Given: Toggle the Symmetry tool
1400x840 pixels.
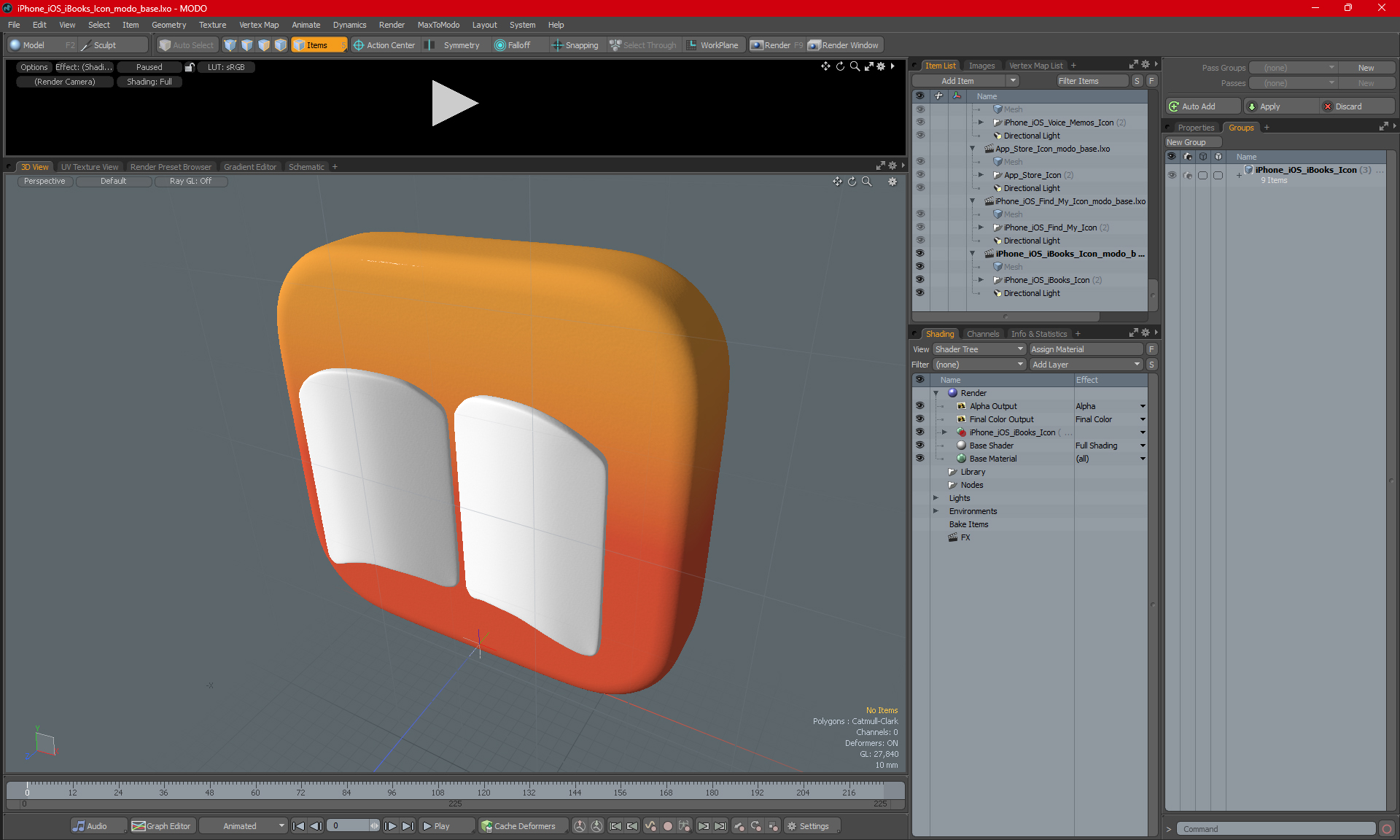Looking at the screenshot, I should 454,45.
